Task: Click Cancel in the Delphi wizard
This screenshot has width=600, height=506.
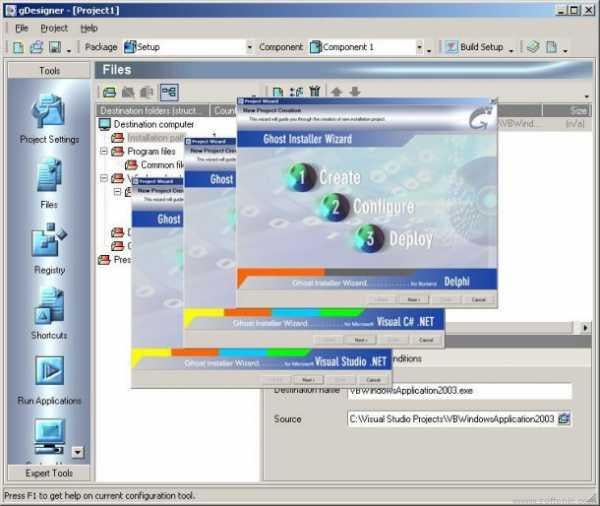Action: 478,300
